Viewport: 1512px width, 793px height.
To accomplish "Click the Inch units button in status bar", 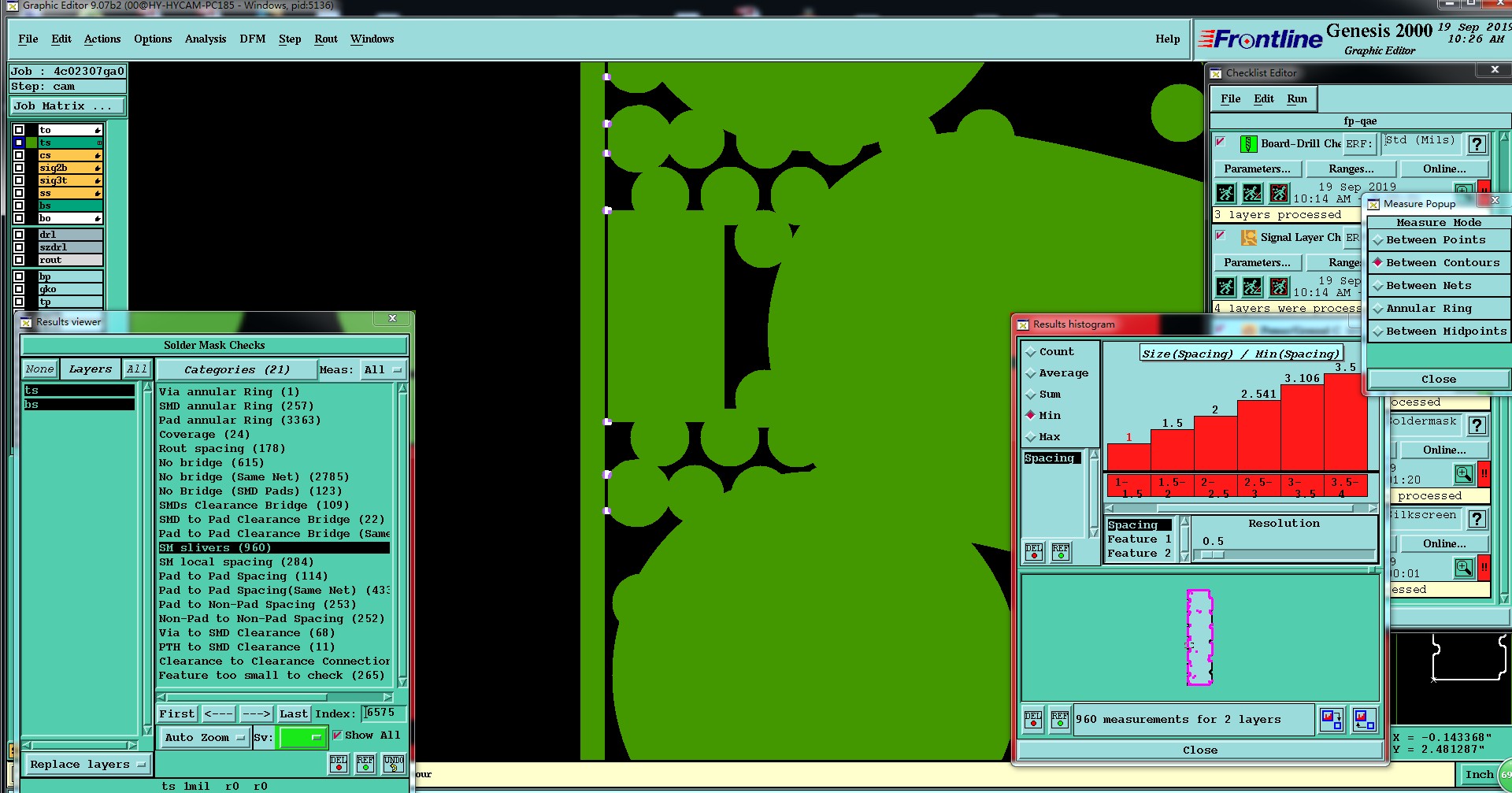I will coord(1479,775).
